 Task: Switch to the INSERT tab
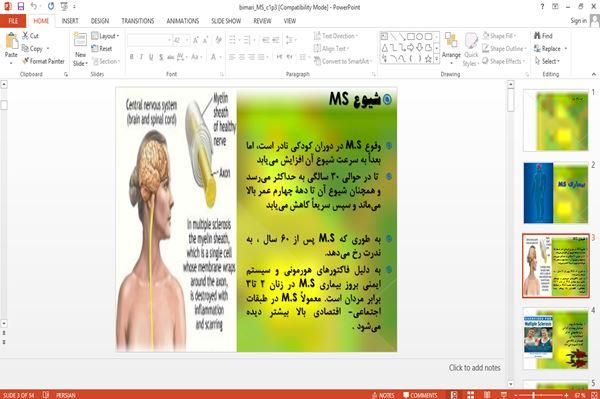click(70, 21)
